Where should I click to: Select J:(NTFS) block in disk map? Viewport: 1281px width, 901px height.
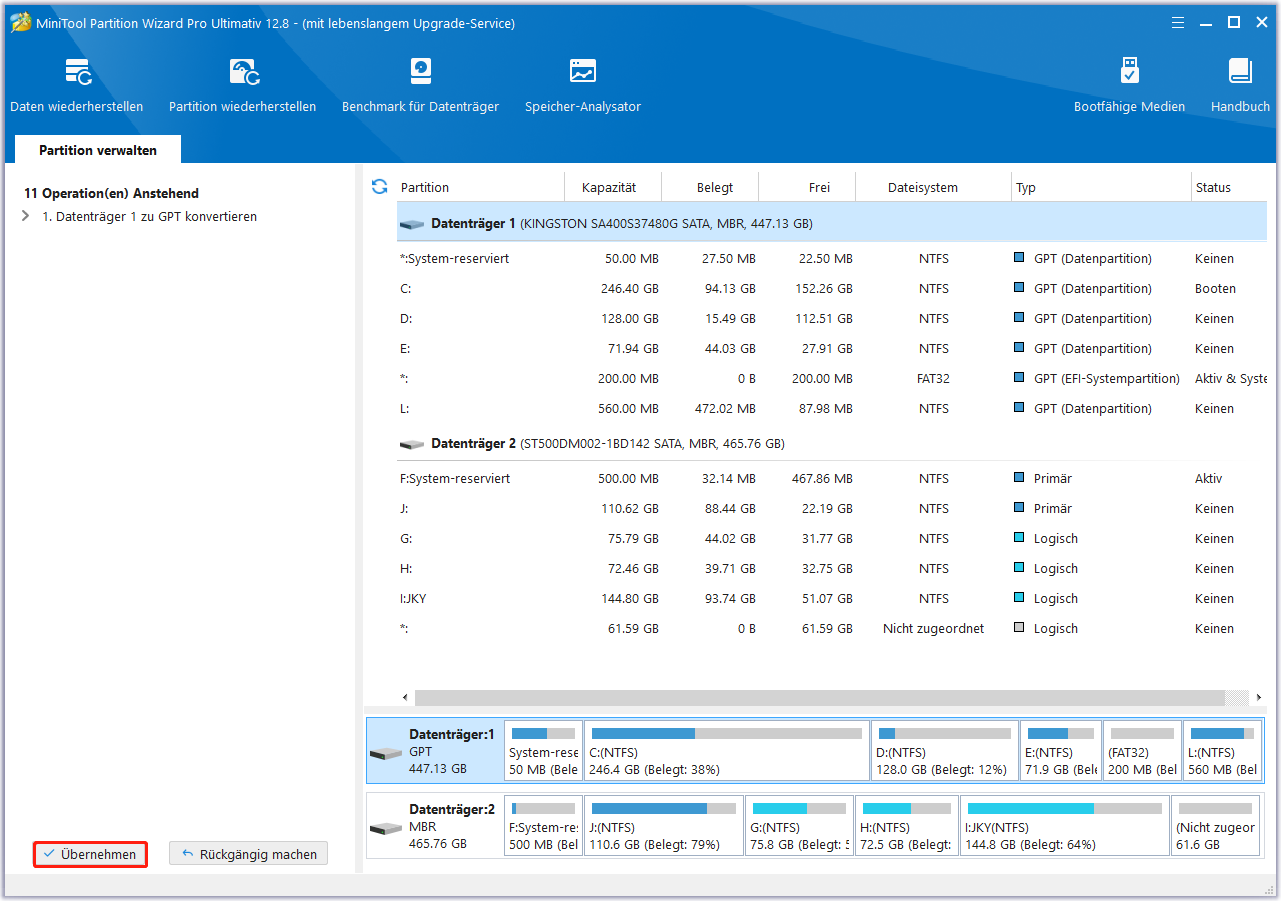pyautogui.click(x=664, y=826)
